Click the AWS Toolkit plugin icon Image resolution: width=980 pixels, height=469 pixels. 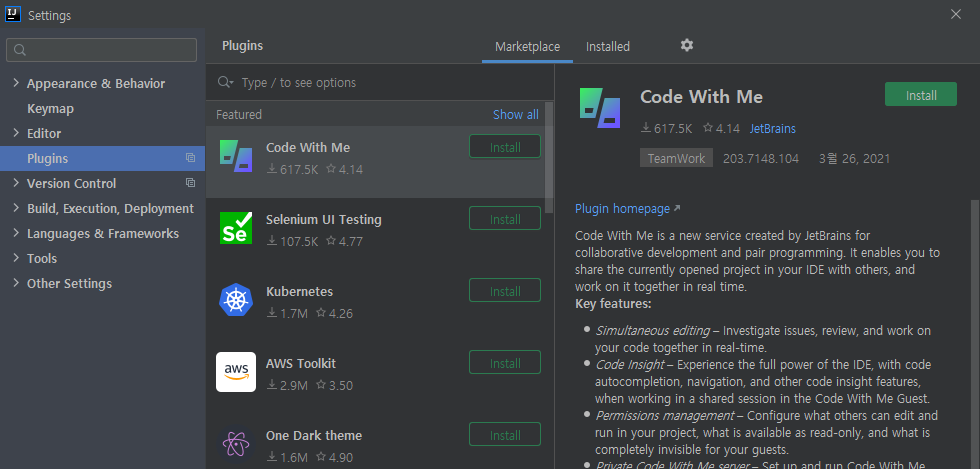pos(236,372)
